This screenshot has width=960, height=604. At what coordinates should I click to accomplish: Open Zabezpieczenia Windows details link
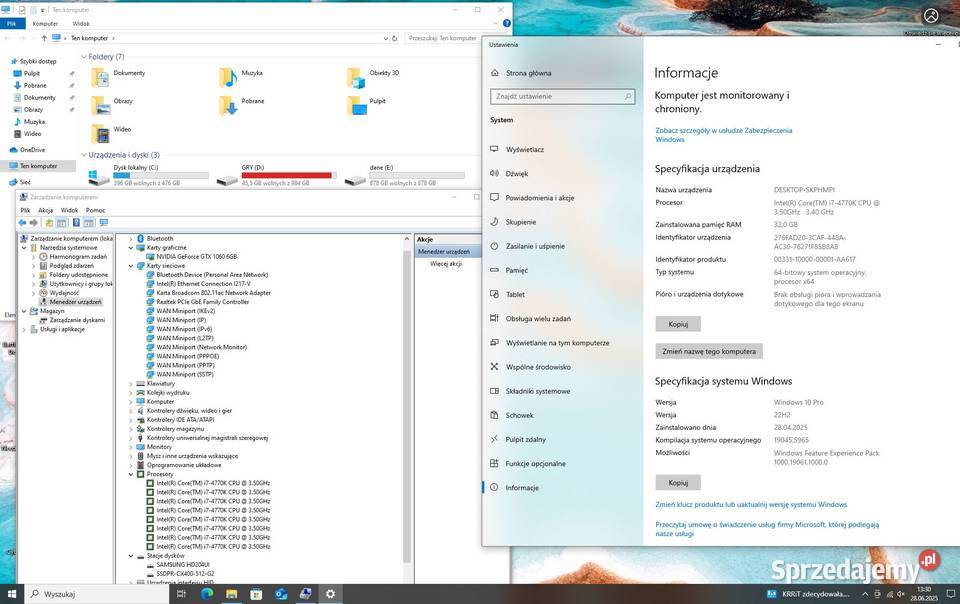(727, 134)
